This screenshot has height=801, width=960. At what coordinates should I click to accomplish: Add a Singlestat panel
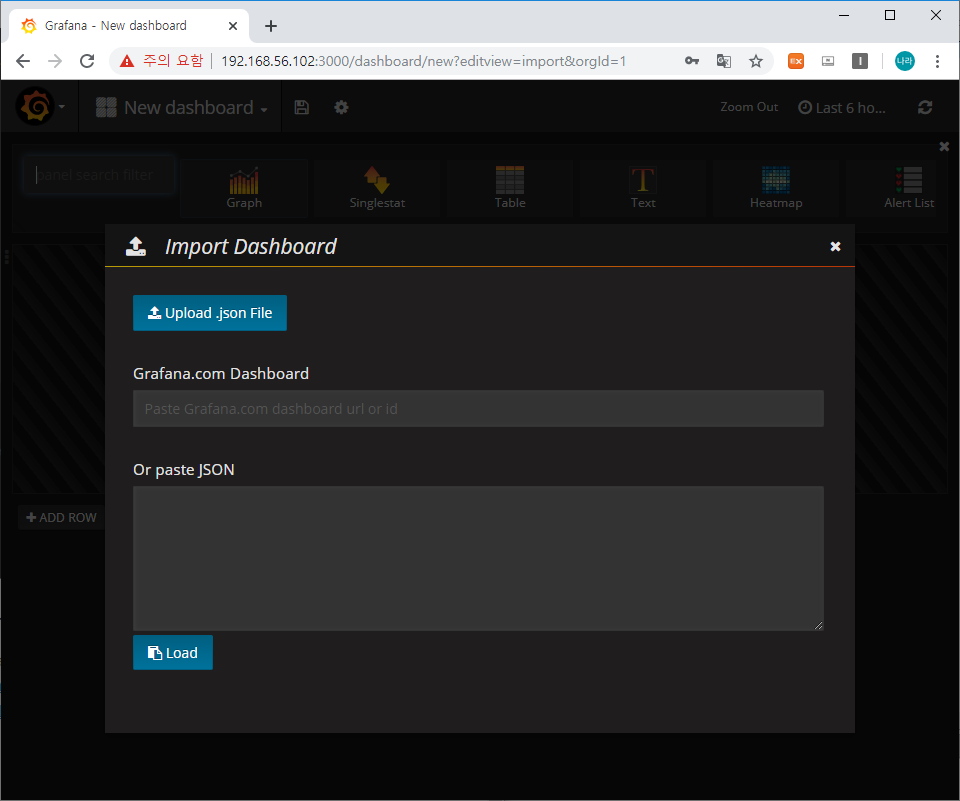pyautogui.click(x=377, y=188)
